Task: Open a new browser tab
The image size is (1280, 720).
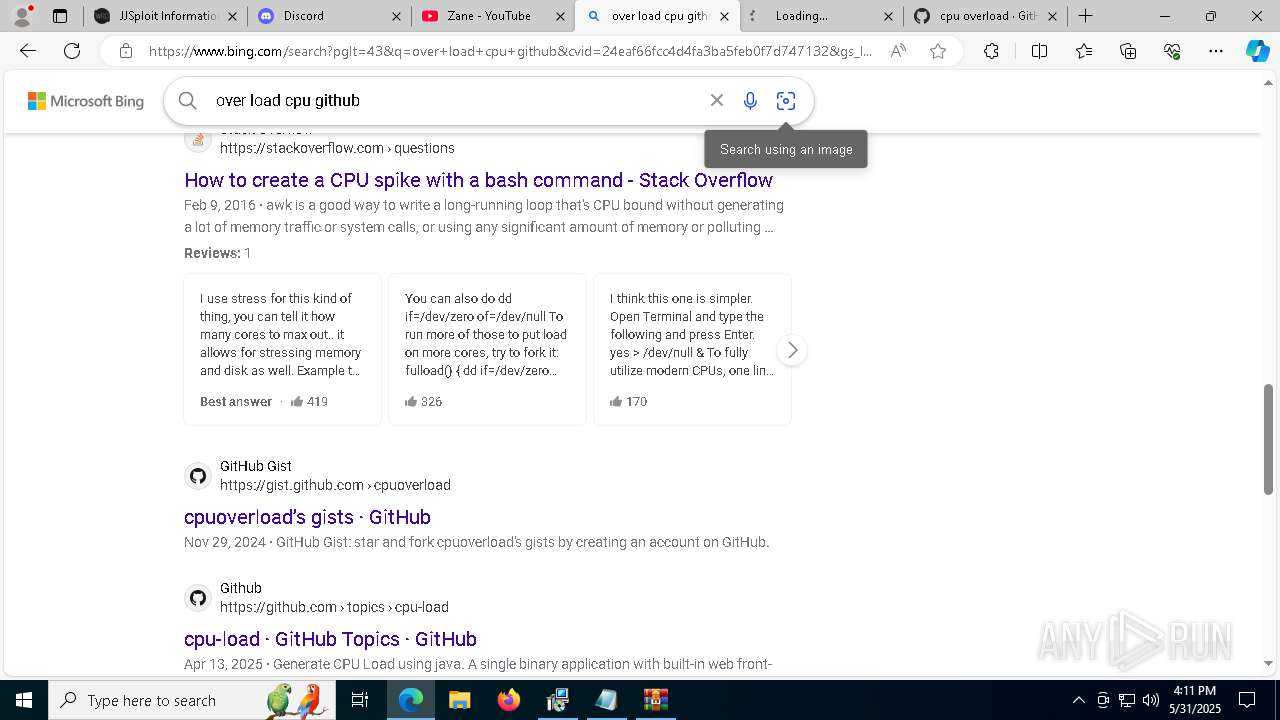Action: tap(1085, 16)
